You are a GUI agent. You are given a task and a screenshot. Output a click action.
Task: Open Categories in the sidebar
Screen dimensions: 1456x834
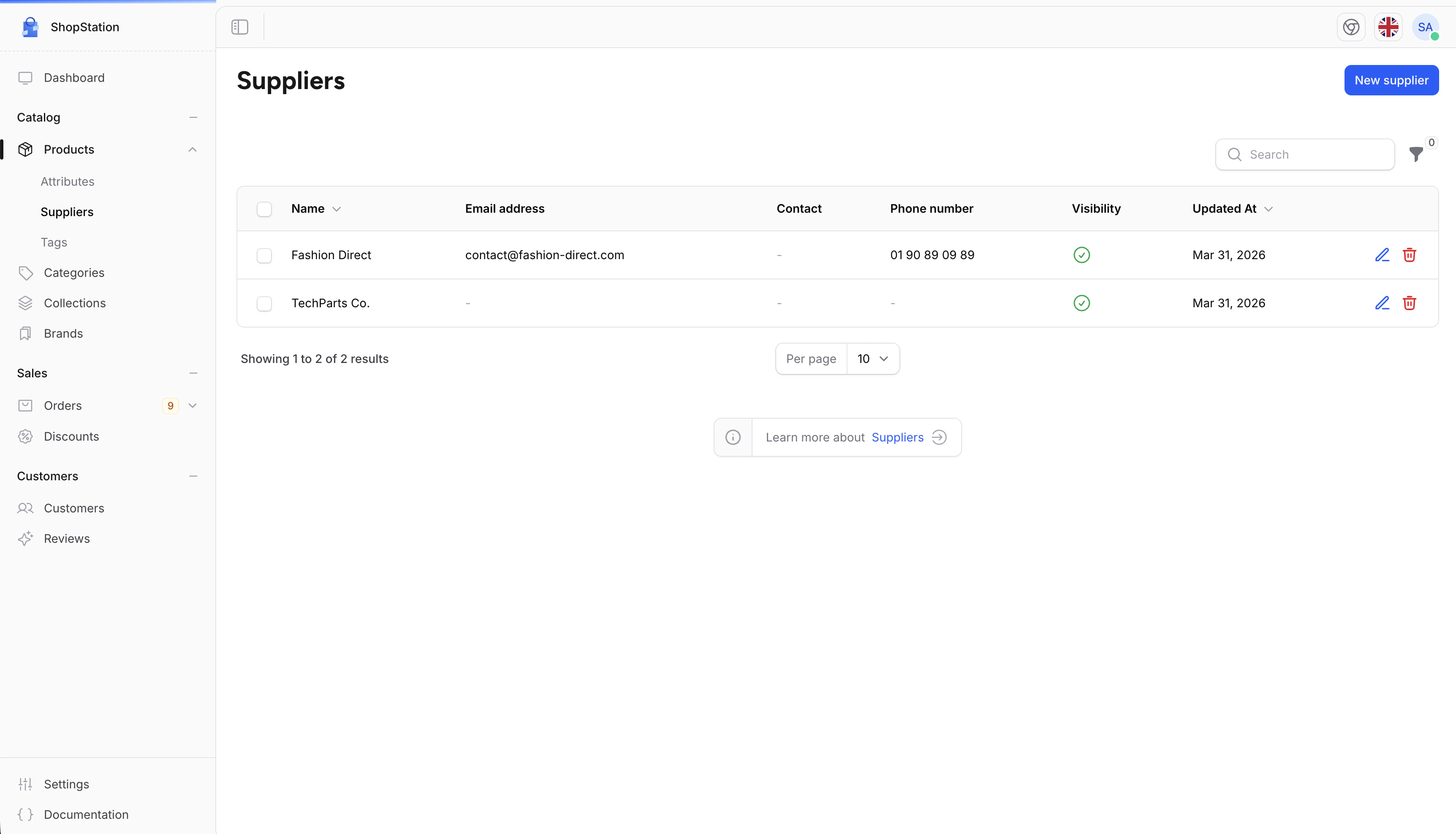74,273
